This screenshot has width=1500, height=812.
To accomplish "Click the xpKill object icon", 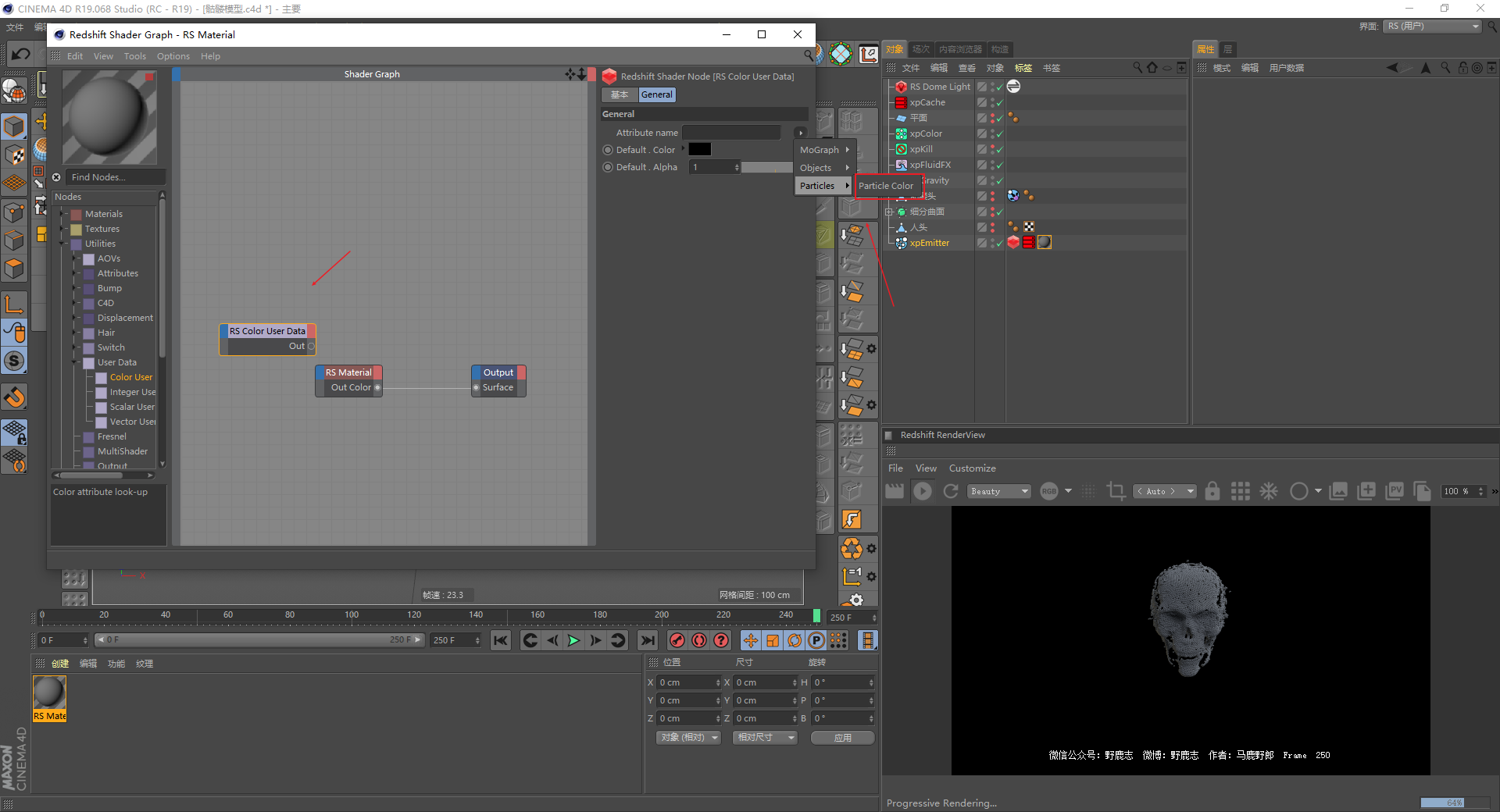I will tap(901, 149).
